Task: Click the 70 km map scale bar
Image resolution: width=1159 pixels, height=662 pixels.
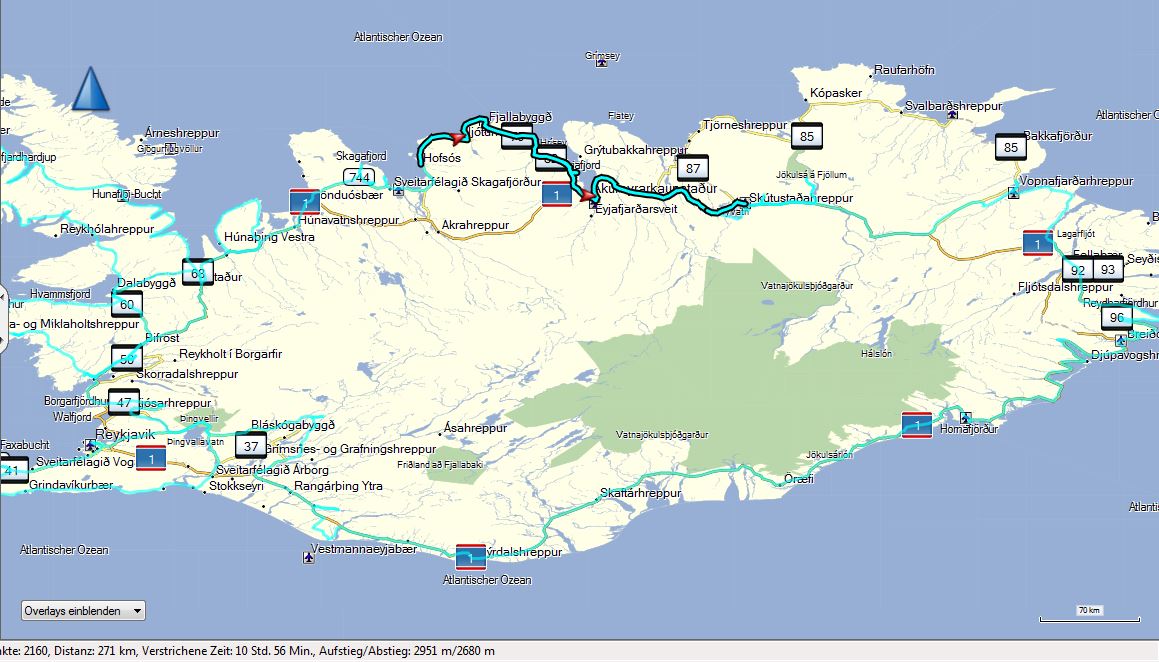Action: 1088,616
